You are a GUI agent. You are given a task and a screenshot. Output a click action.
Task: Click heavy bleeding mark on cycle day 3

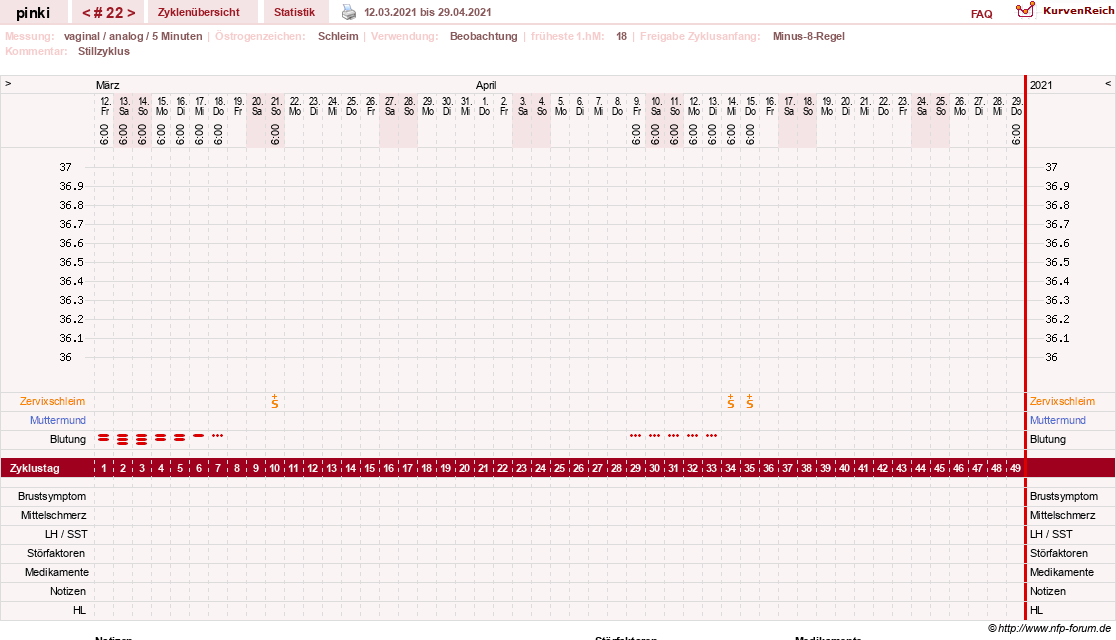pos(142,439)
